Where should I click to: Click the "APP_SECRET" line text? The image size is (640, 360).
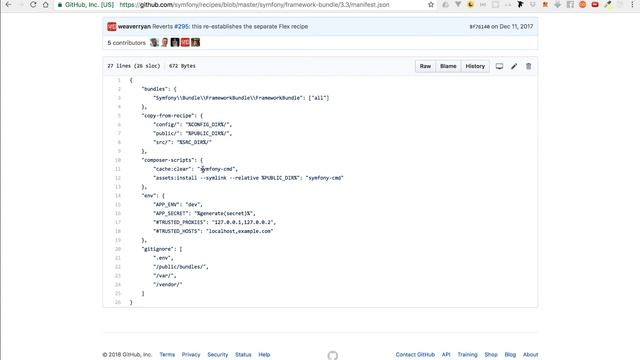(204, 213)
